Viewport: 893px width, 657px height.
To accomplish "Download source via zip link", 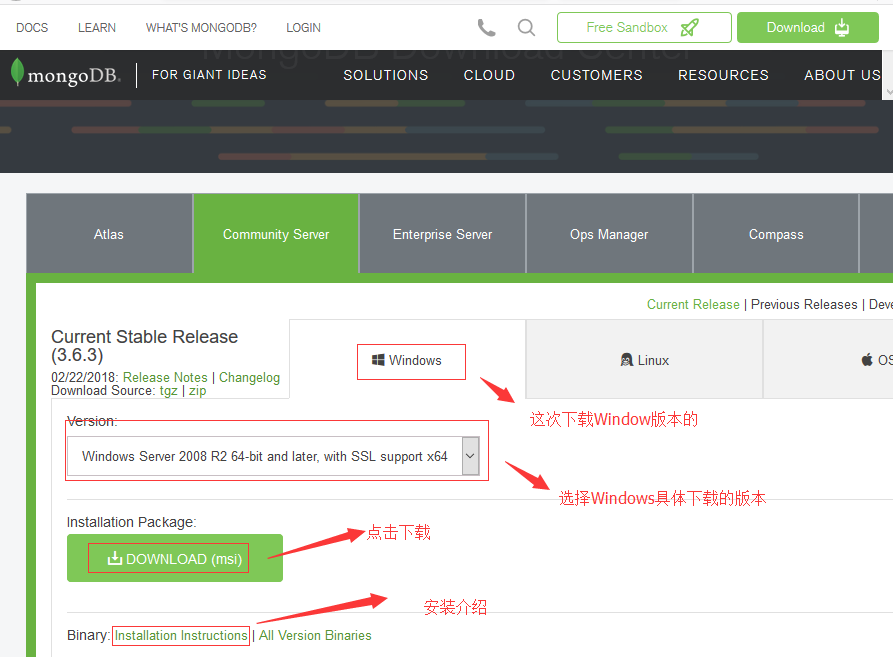I will 198,391.
